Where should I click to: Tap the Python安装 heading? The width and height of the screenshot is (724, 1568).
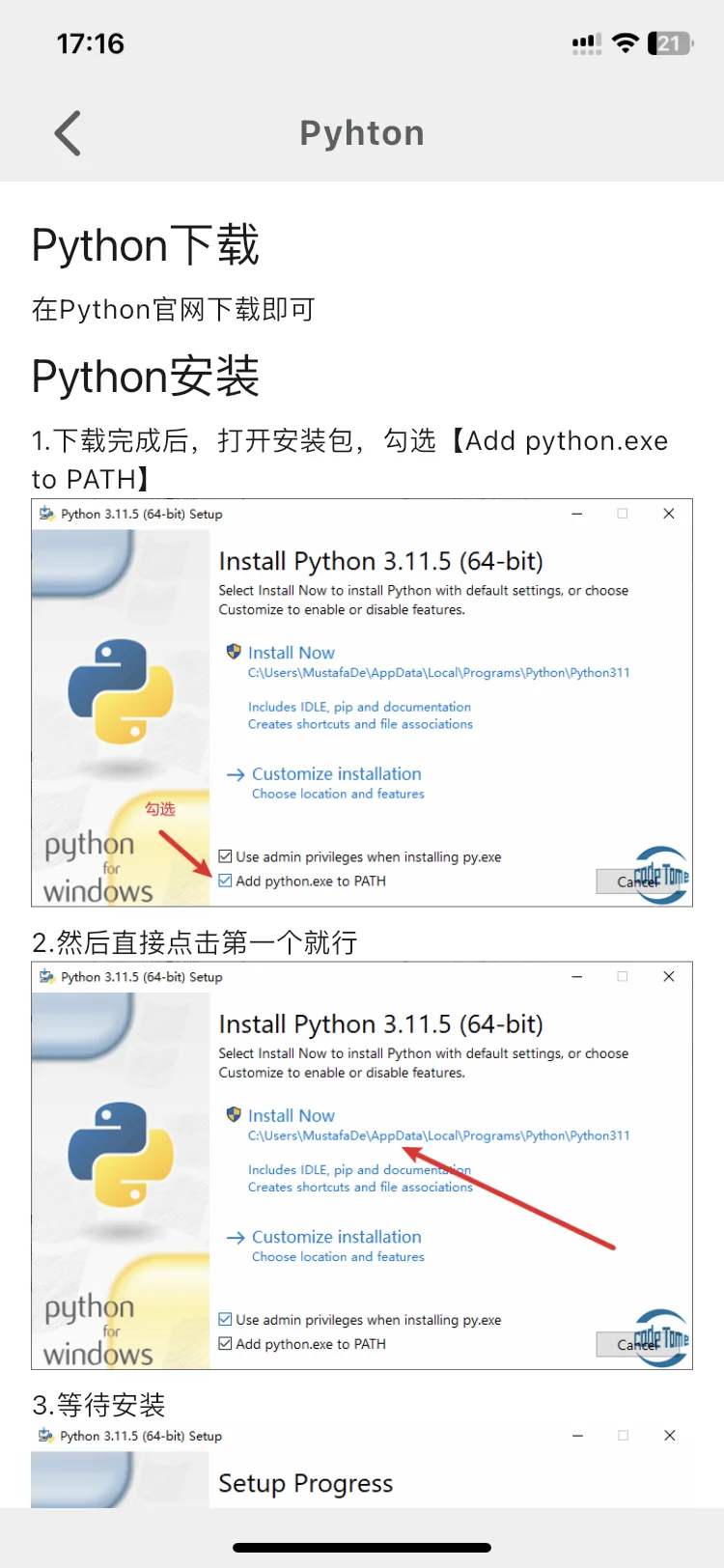pyautogui.click(x=146, y=377)
